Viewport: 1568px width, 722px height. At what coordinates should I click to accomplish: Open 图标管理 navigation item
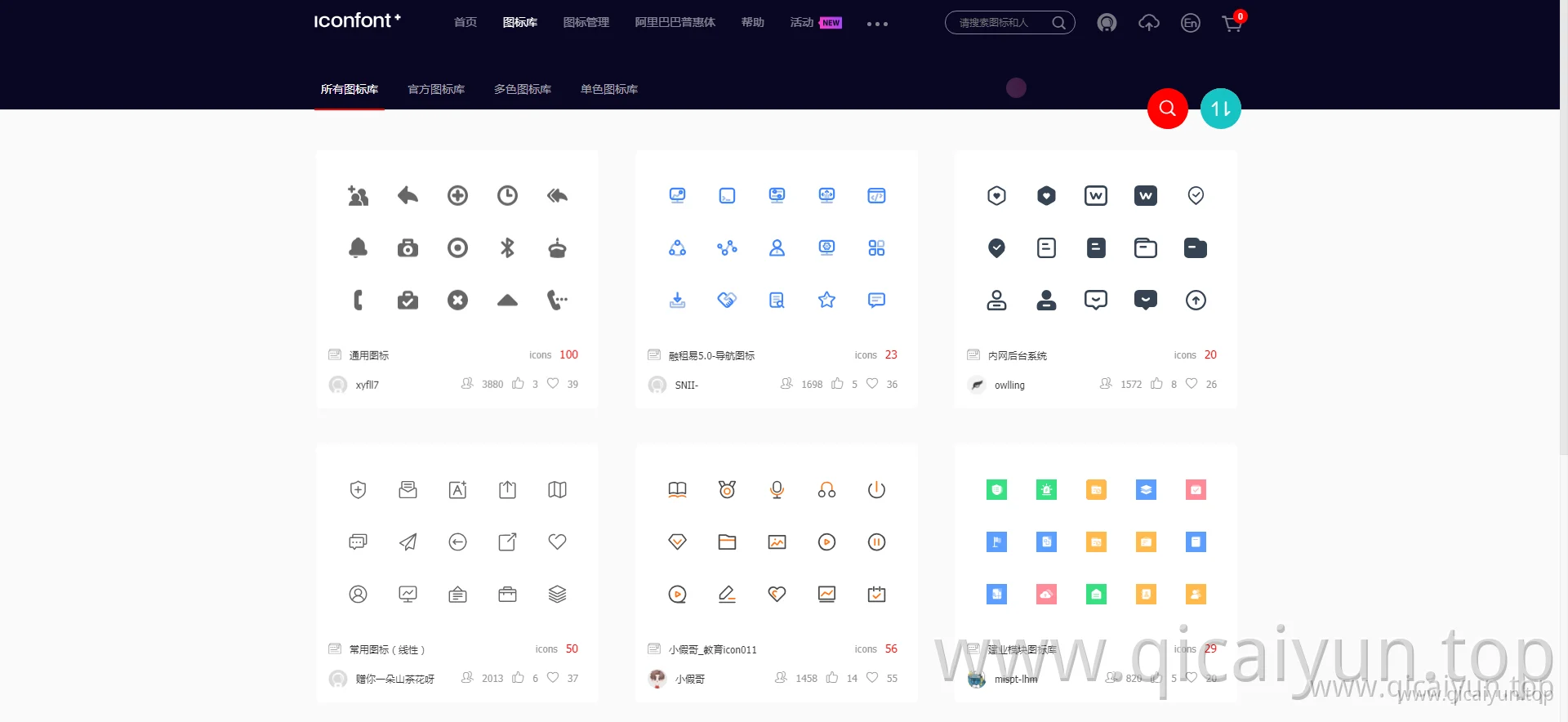(586, 23)
